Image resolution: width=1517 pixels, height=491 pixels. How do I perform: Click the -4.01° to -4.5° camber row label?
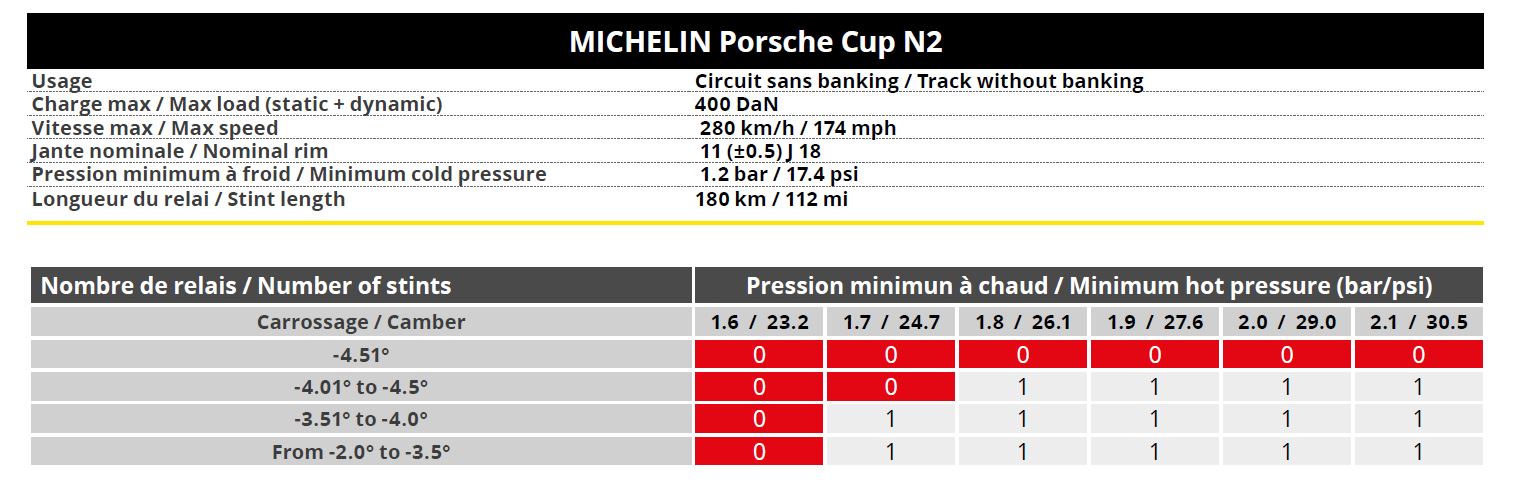[x=361, y=387]
